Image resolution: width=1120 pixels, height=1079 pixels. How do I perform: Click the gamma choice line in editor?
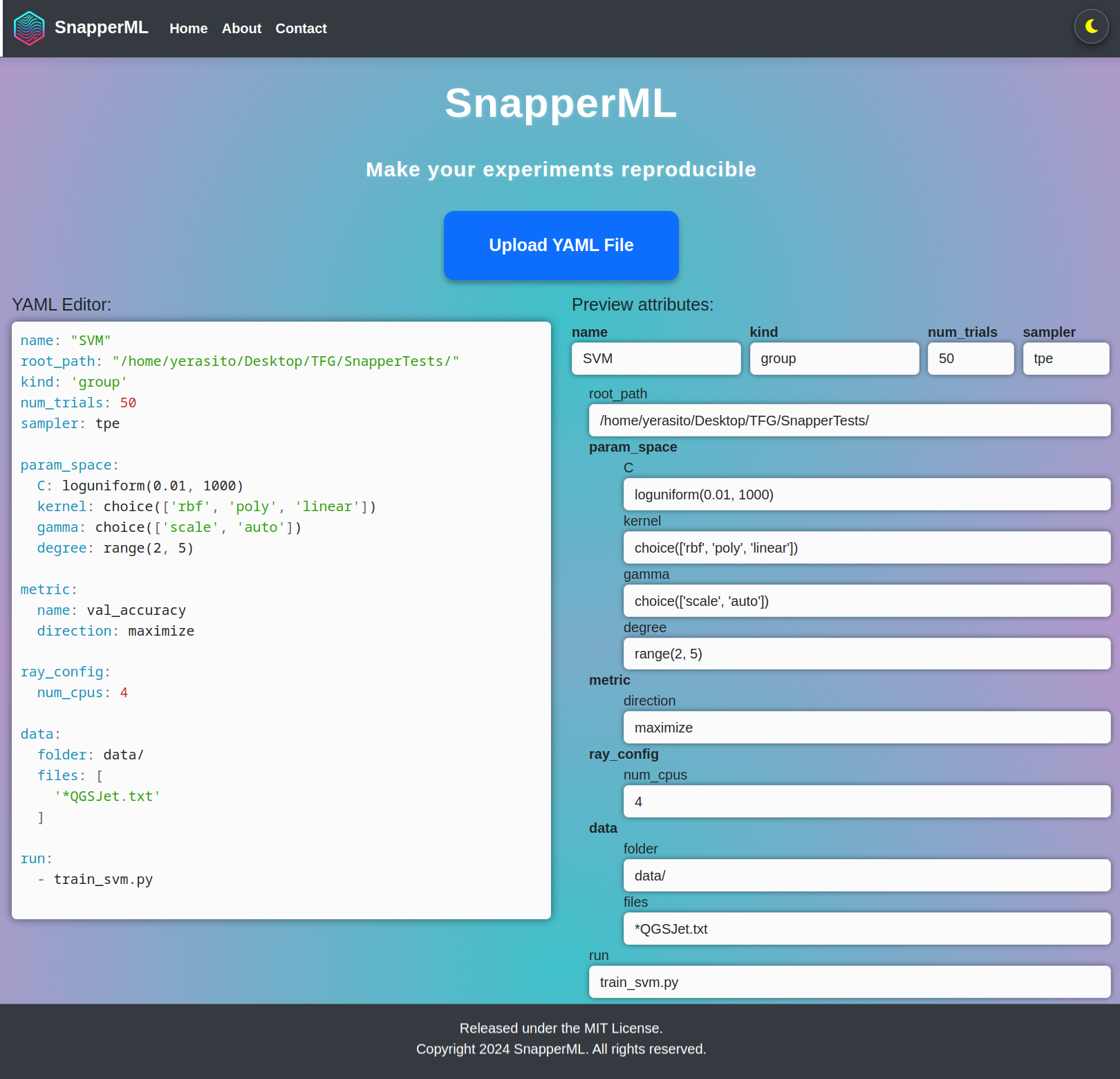pos(169,527)
